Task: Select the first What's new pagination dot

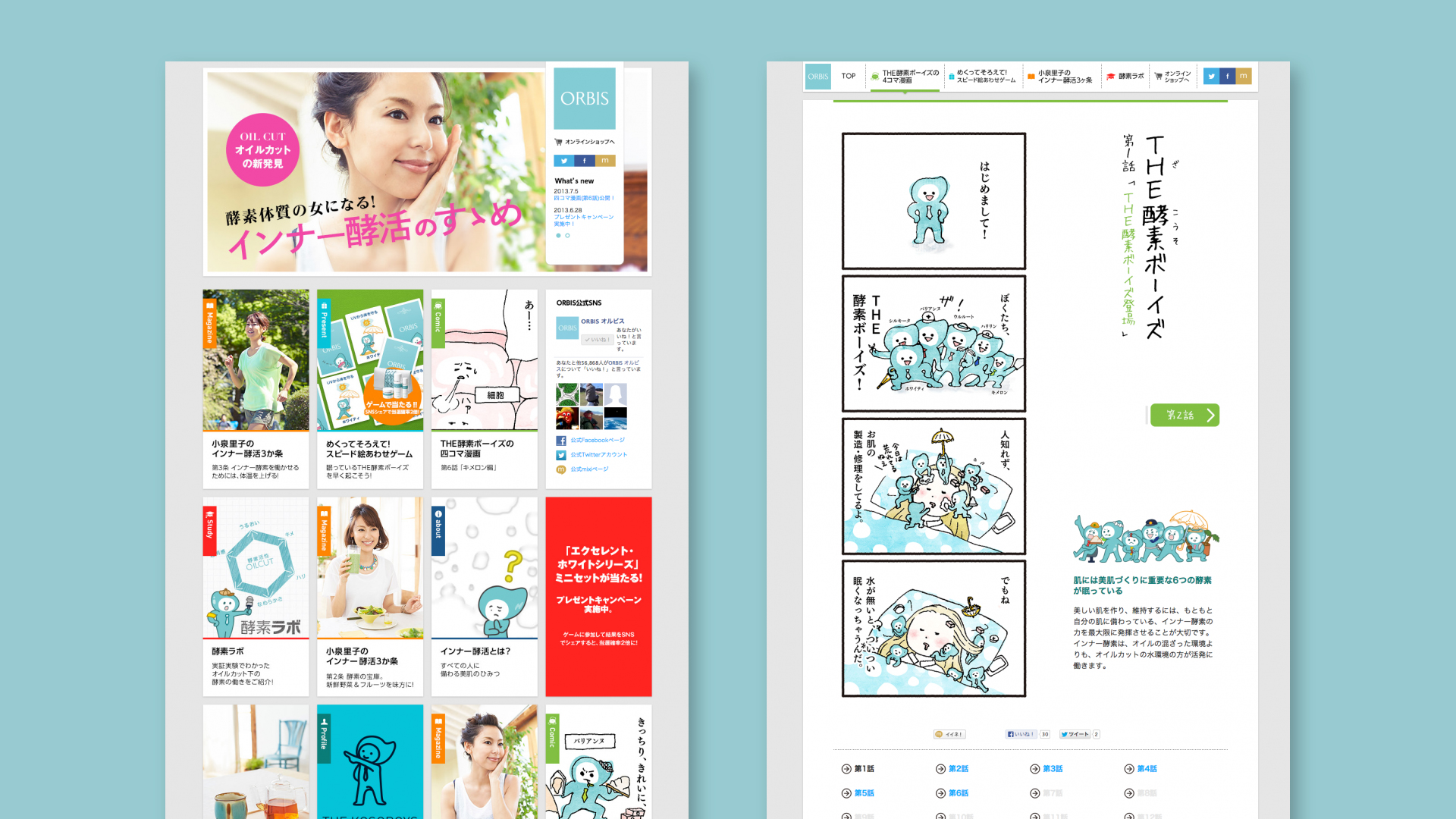Action: (x=558, y=236)
